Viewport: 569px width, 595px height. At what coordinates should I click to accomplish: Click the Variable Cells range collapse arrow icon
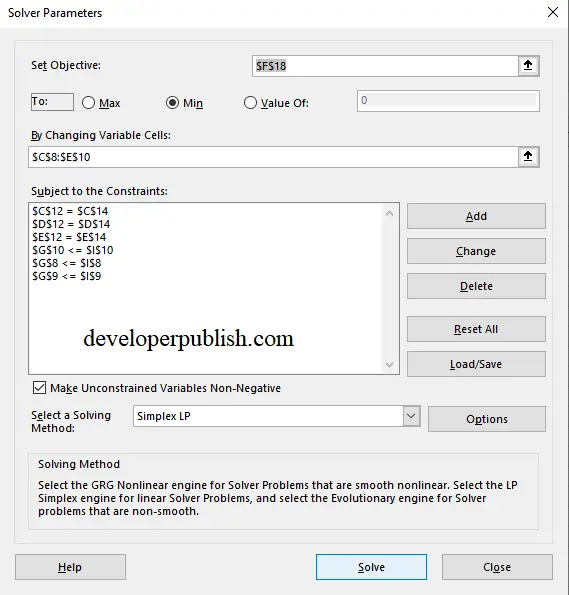pyautogui.click(x=528, y=157)
